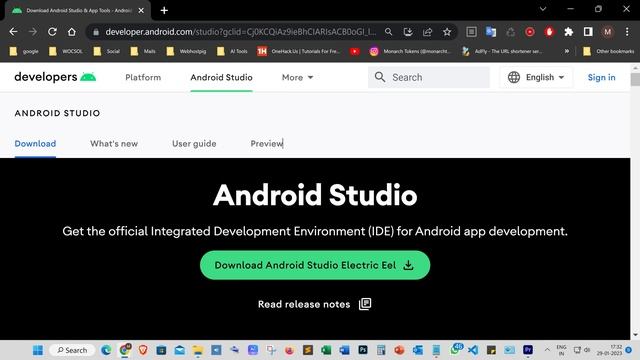Click Download Android Studio Electric Eel button
The width and height of the screenshot is (640, 360).
(x=315, y=265)
